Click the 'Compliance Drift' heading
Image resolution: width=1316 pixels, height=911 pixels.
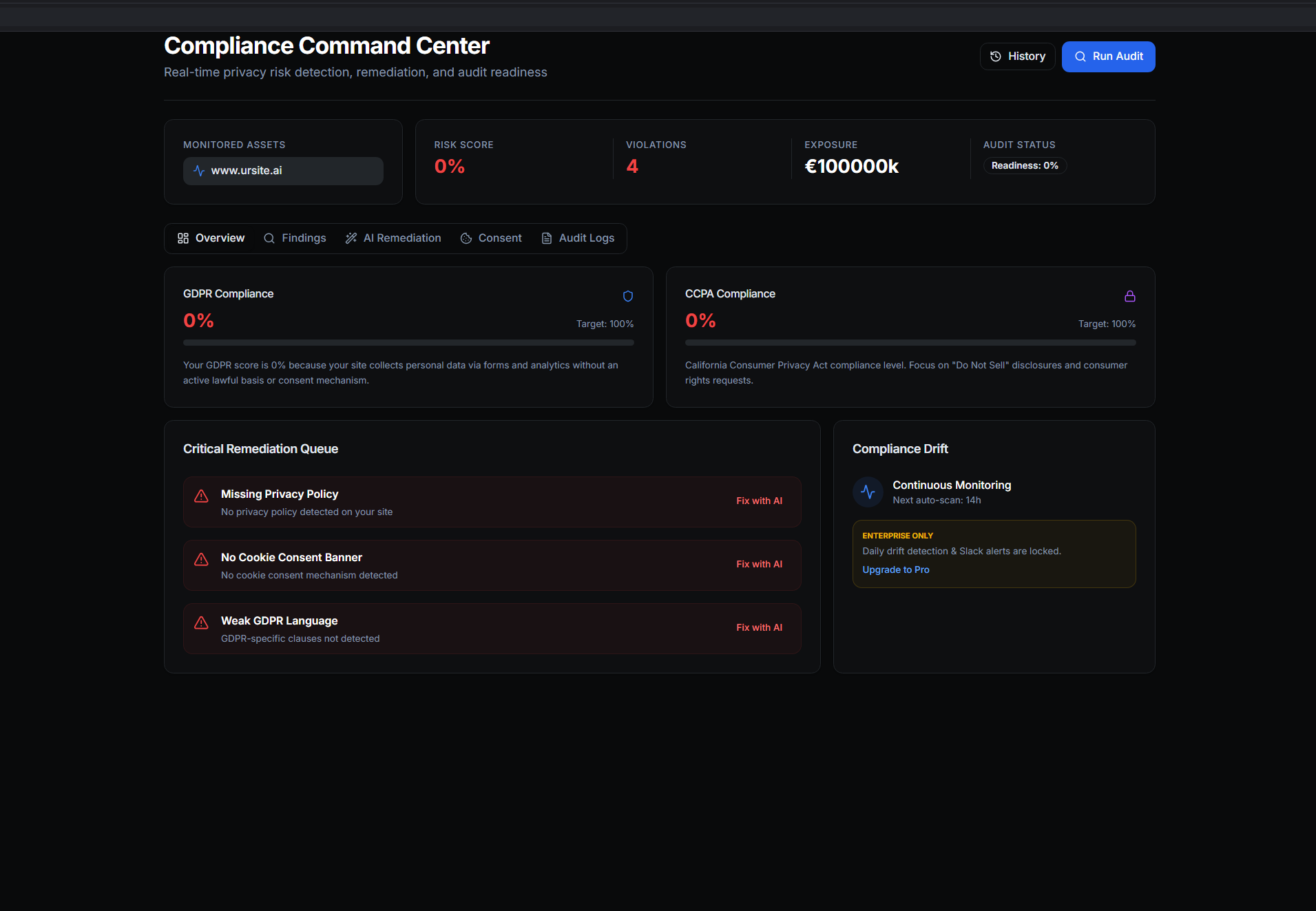900,449
